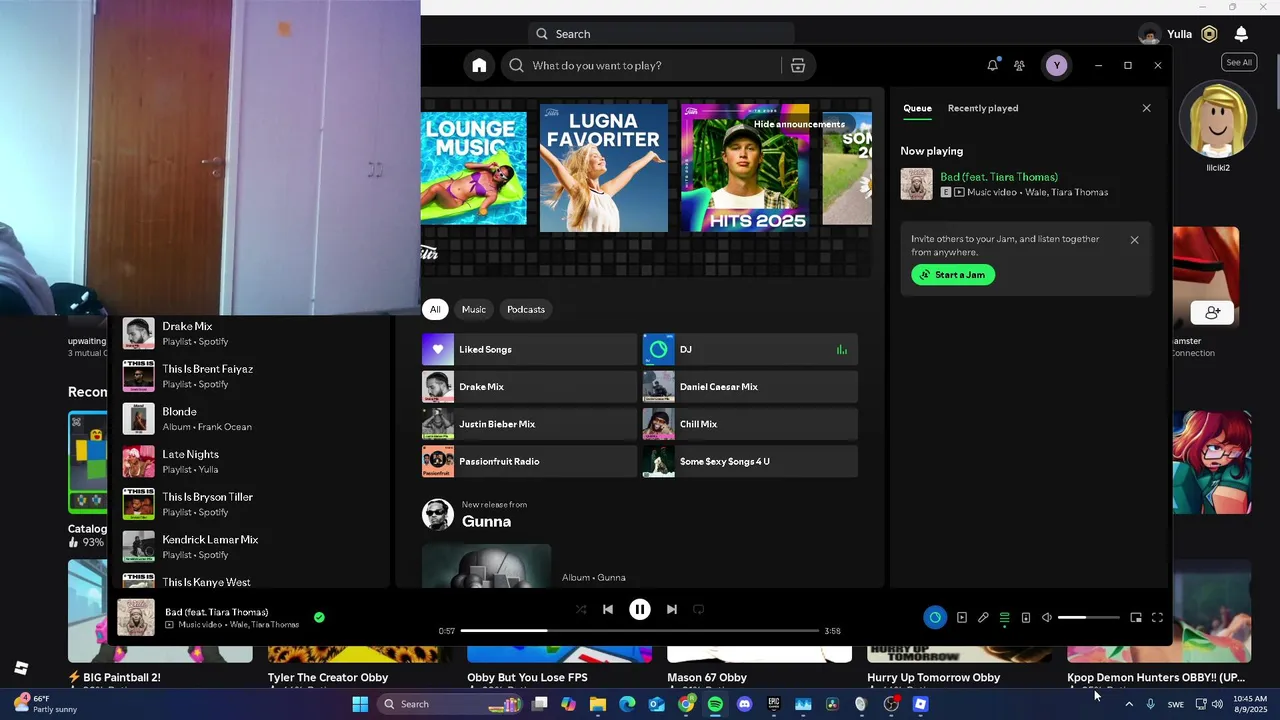Enter full screen in Spotify player
The height and width of the screenshot is (720, 1280).
click(1158, 617)
